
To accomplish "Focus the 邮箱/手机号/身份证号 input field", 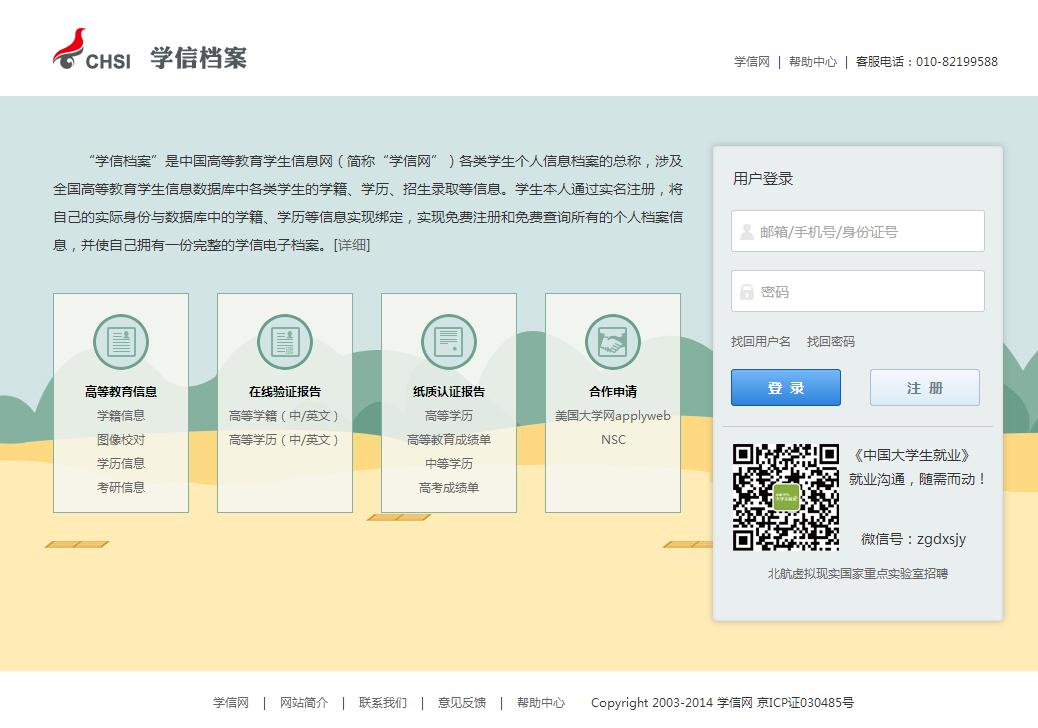I will (857, 231).
